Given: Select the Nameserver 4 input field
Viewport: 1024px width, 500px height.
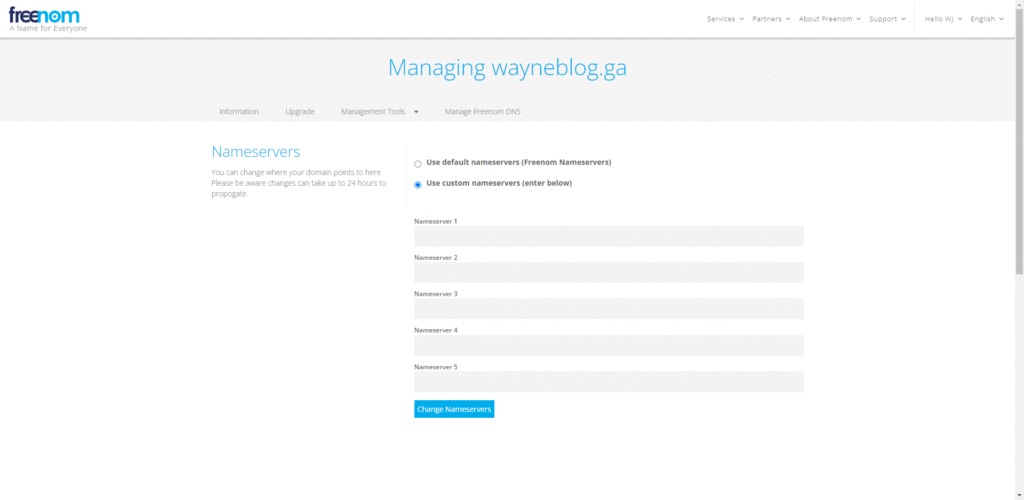Looking at the screenshot, I should [608, 345].
